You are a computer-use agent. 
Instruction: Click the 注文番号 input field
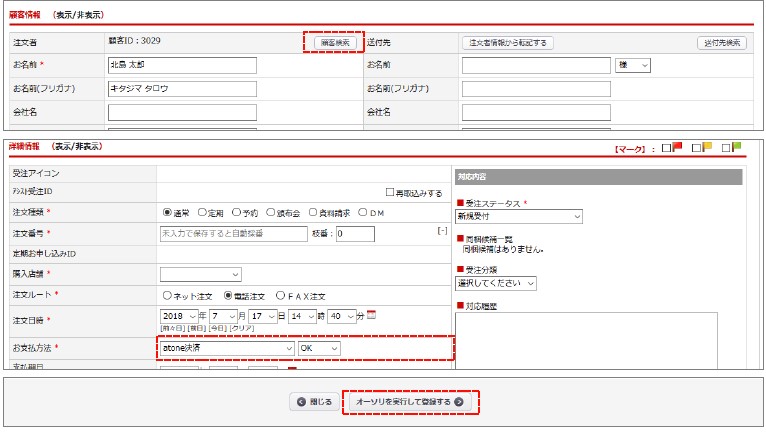pos(233,234)
